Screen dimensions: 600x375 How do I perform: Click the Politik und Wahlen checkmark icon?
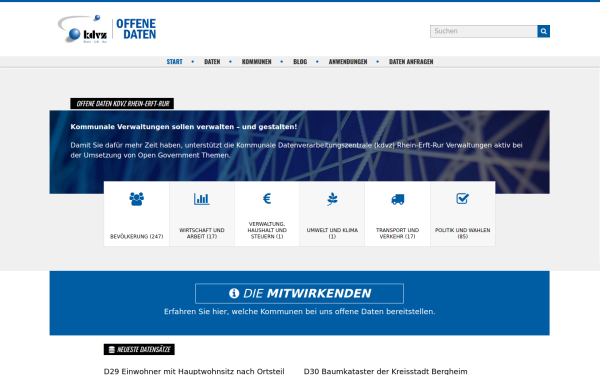tap(462, 199)
